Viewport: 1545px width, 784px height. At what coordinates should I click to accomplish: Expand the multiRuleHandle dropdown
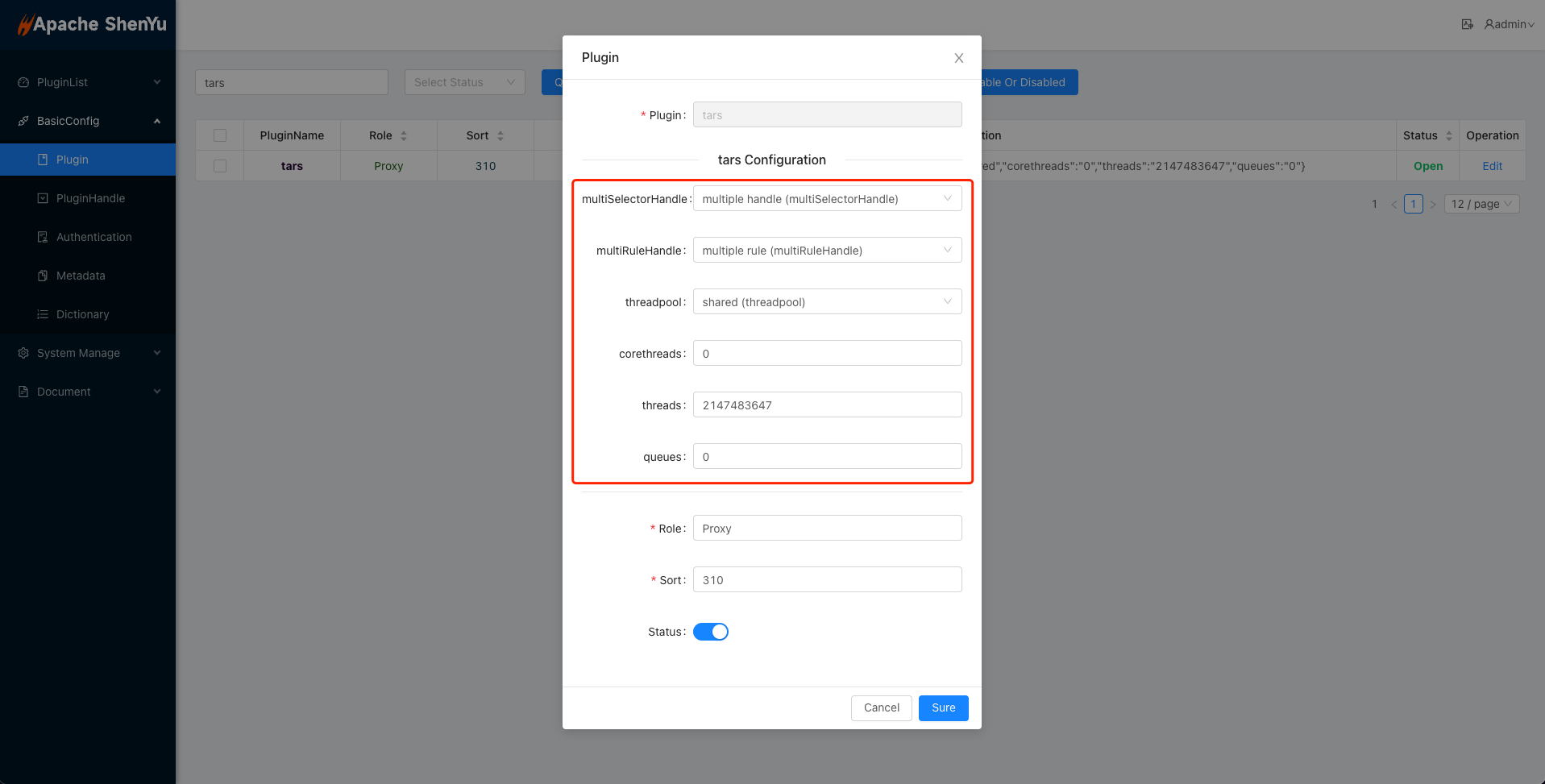[x=827, y=251]
